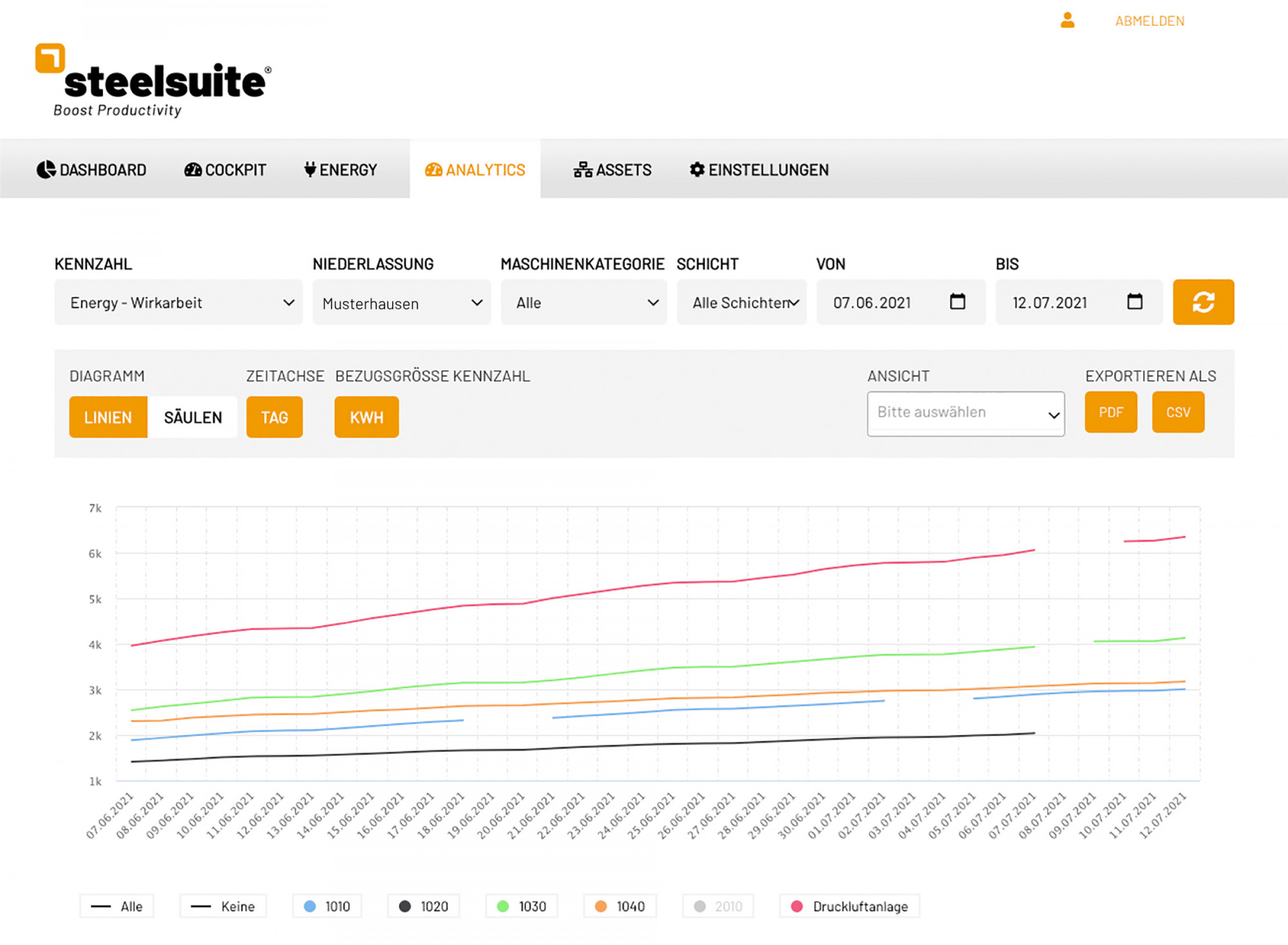Open the Ansicht Bitte auswählen dropdown
This screenshot has width=1288, height=945.
[965, 413]
